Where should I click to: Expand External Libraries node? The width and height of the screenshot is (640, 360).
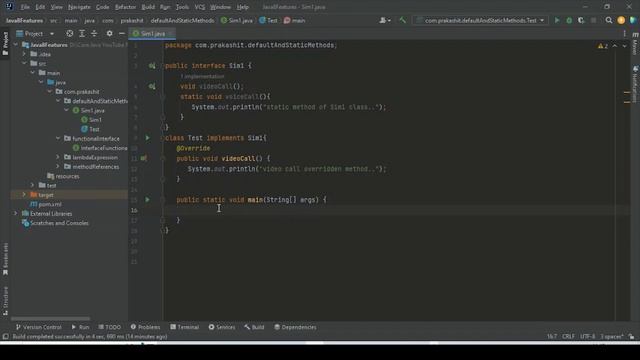pos(16,213)
